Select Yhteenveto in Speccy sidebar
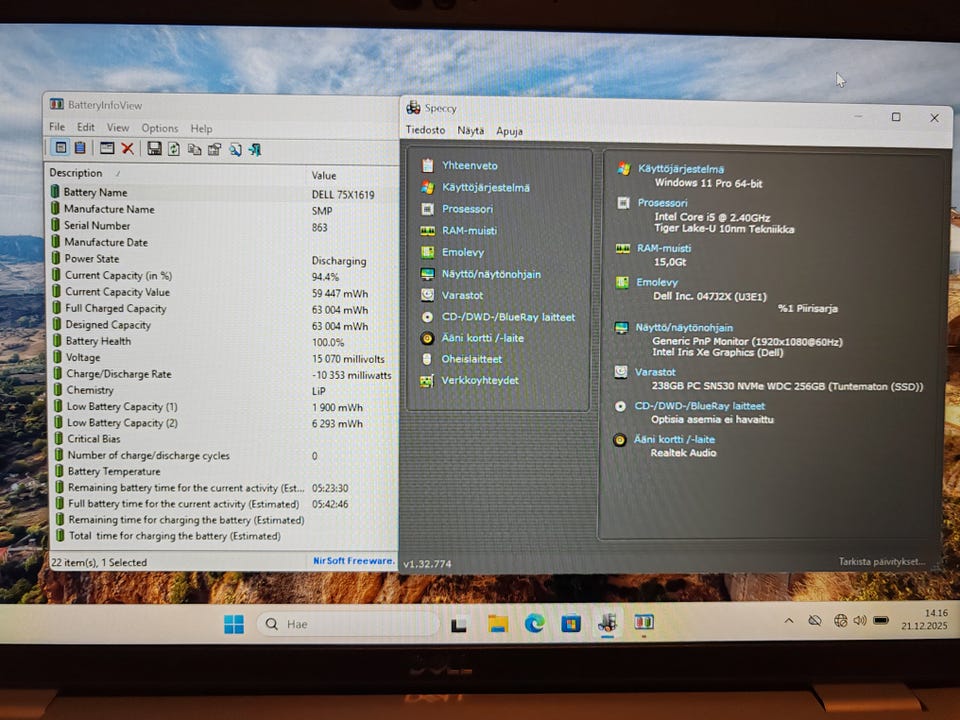Viewport: 960px width, 720px height. click(x=470, y=165)
